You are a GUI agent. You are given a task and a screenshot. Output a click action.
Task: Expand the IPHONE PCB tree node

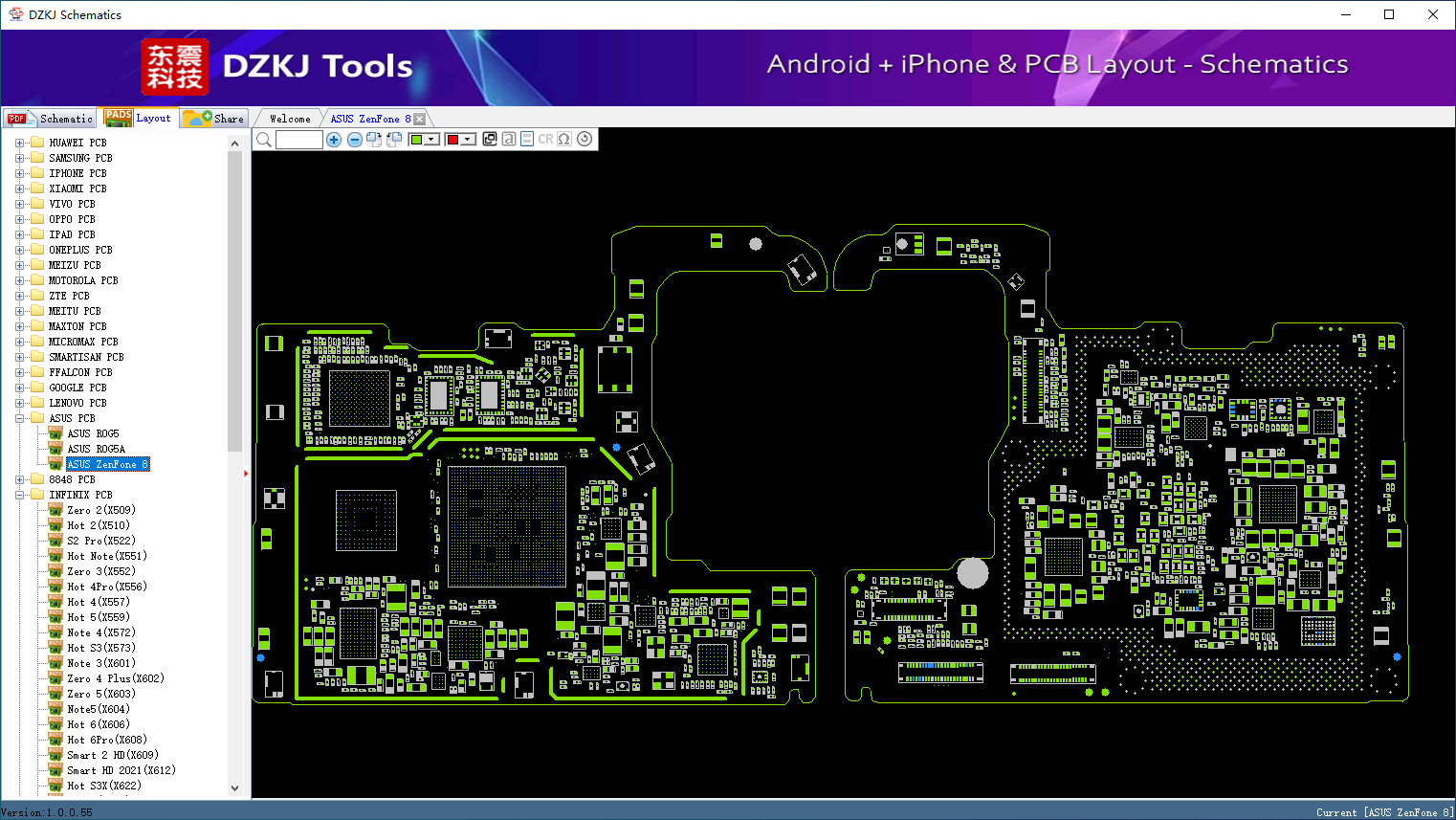(19, 173)
